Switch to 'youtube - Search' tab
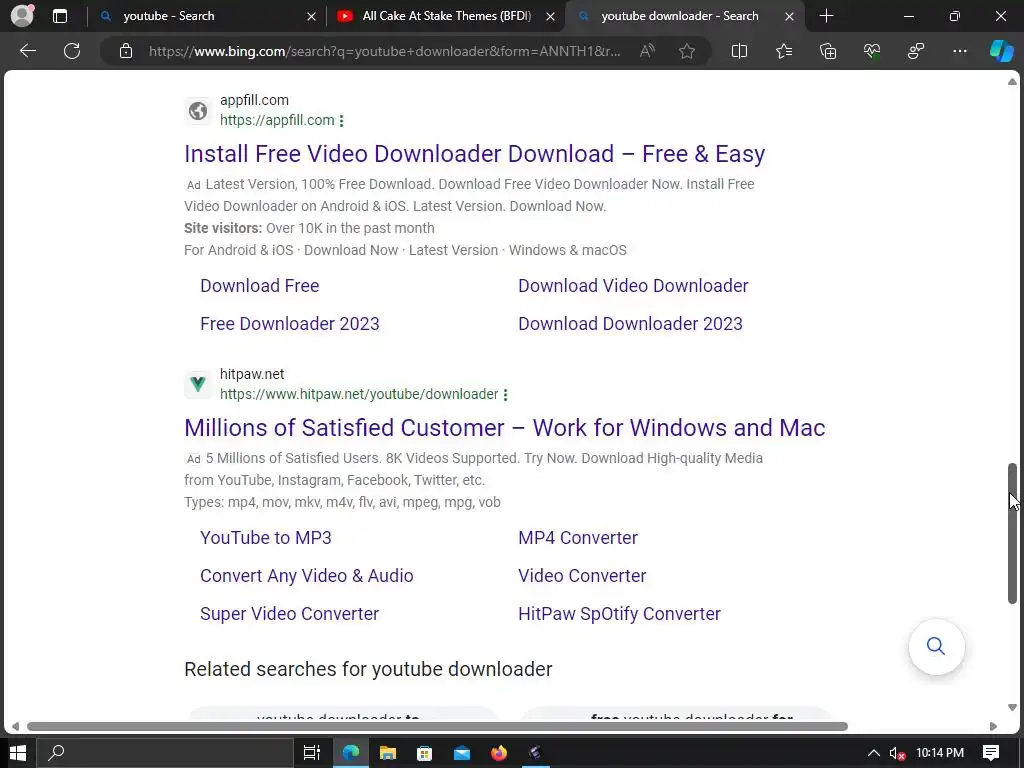Viewport: 1024px width, 768px height. [207, 16]
